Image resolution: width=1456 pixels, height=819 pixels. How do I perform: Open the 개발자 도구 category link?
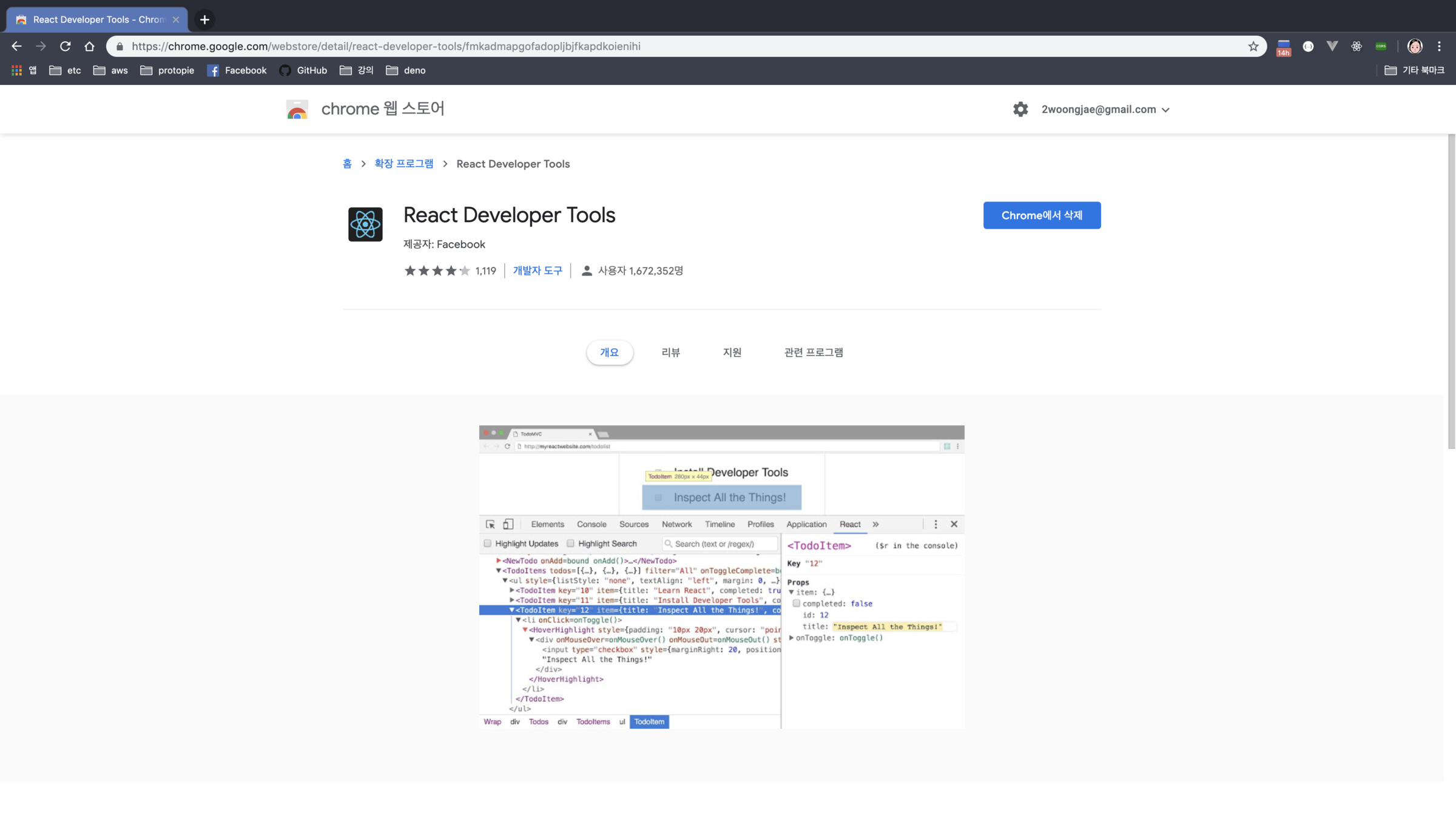coord(538,271)
